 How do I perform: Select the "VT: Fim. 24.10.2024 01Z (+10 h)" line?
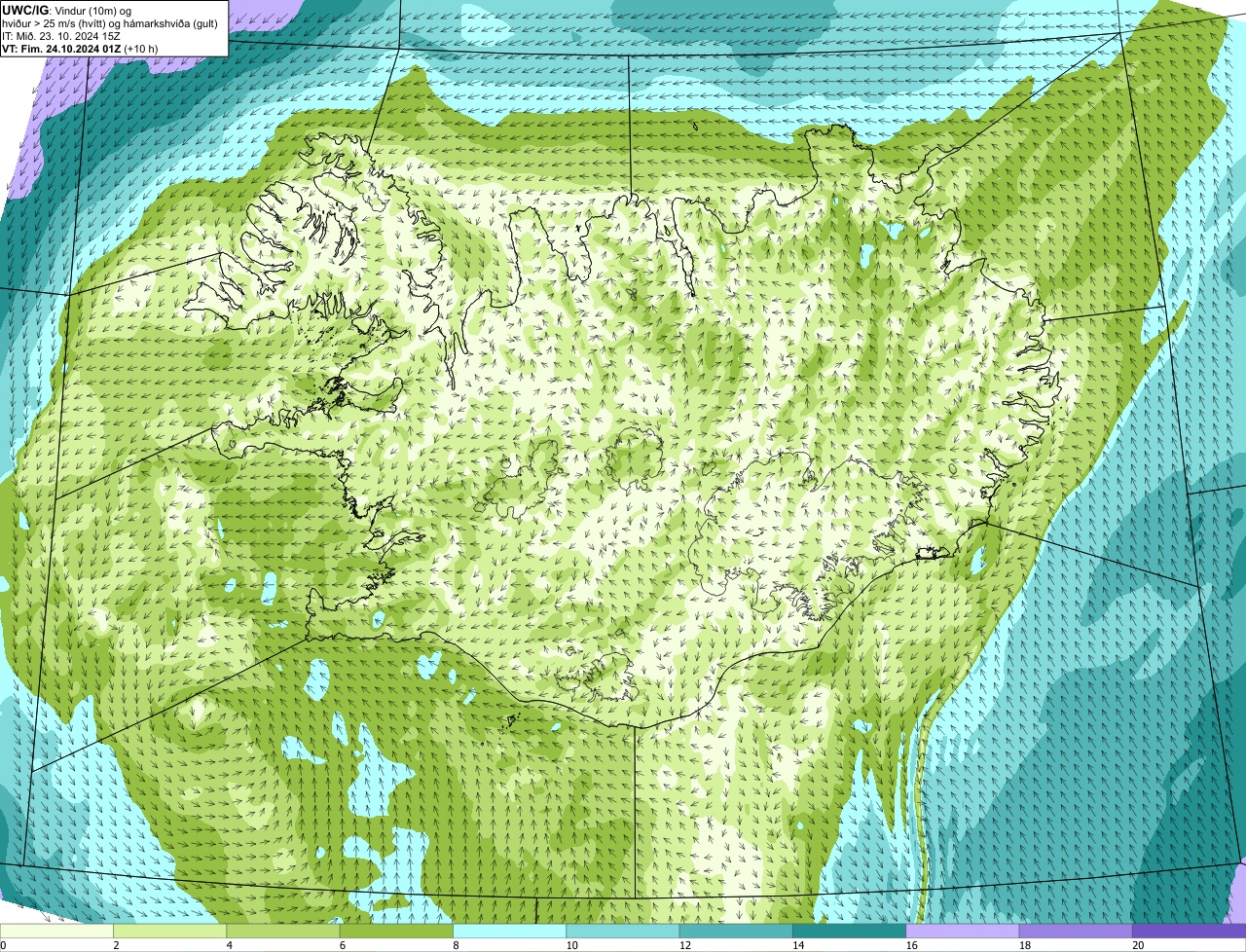coord(80,48)
